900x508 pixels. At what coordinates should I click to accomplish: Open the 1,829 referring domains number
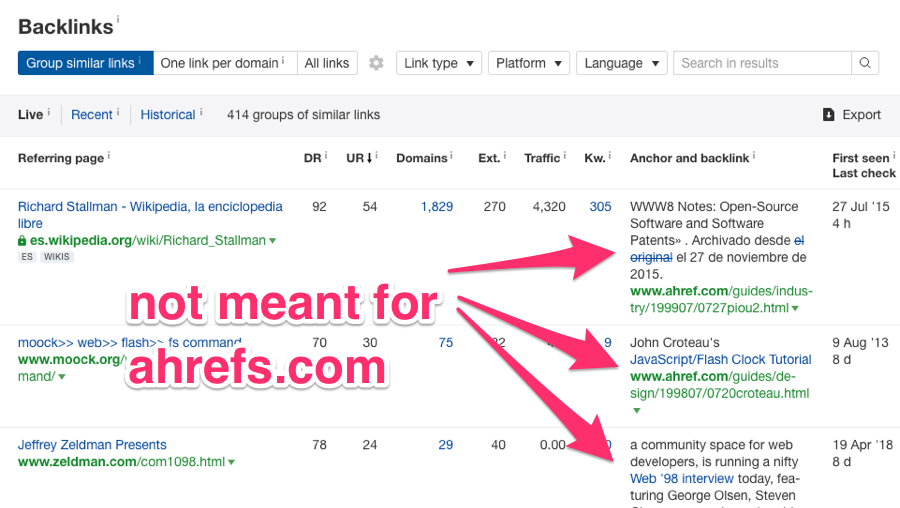click(x=437, y=207)
